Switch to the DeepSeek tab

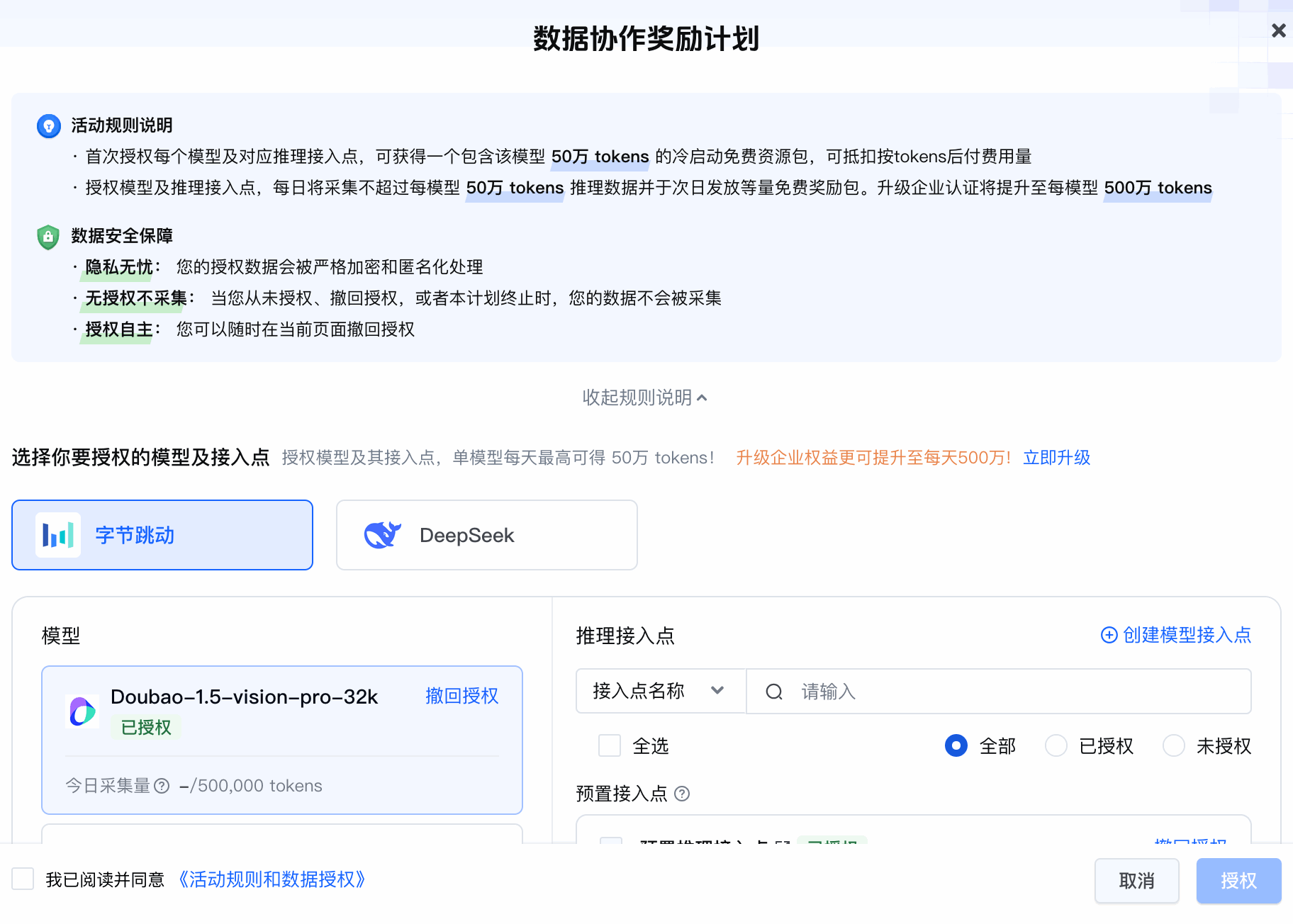coord(486,535)
